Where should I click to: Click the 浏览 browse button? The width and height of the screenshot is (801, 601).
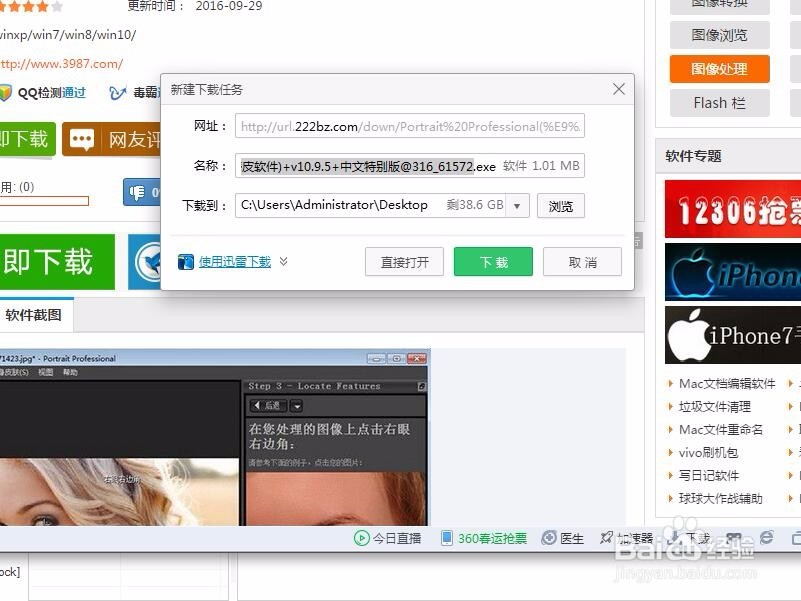coord(561,206)
